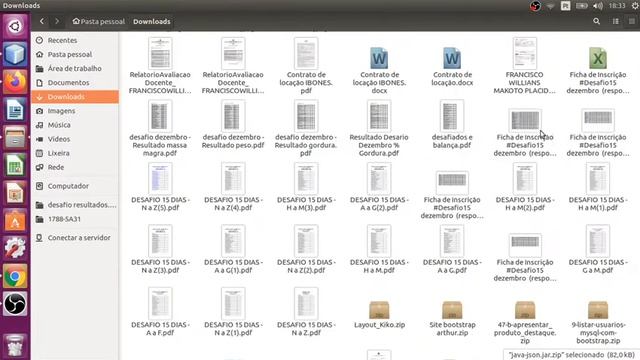
Task: Open the blue cube app in dock
Action: (15, 54)
